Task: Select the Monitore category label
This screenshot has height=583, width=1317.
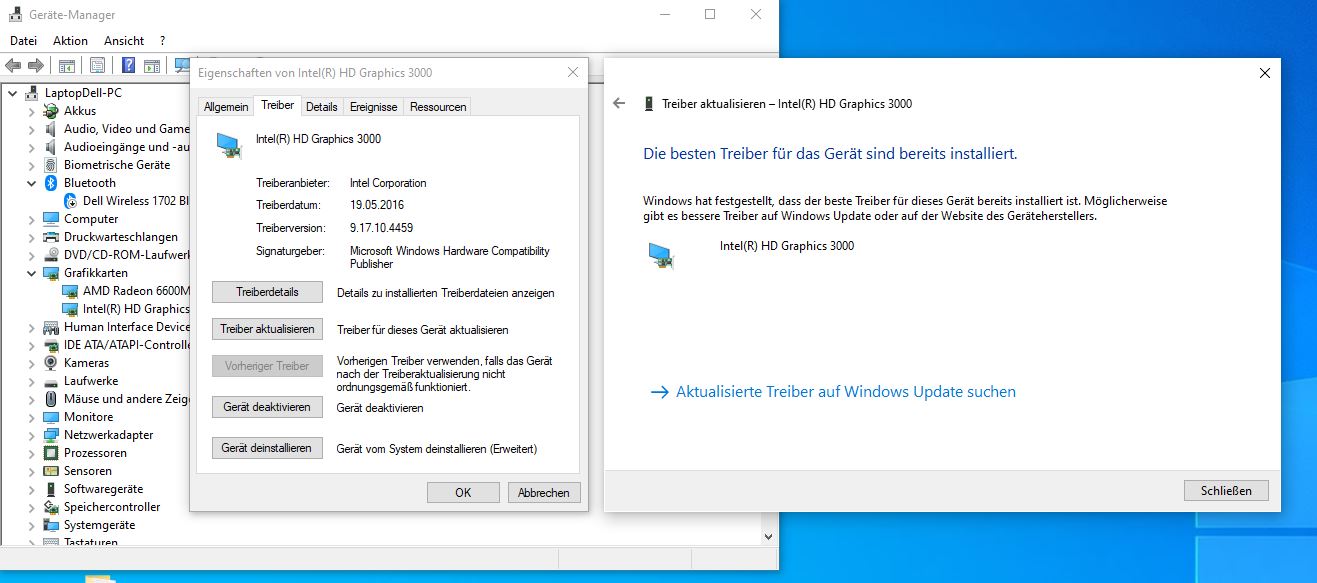Action: pos(89,417)
